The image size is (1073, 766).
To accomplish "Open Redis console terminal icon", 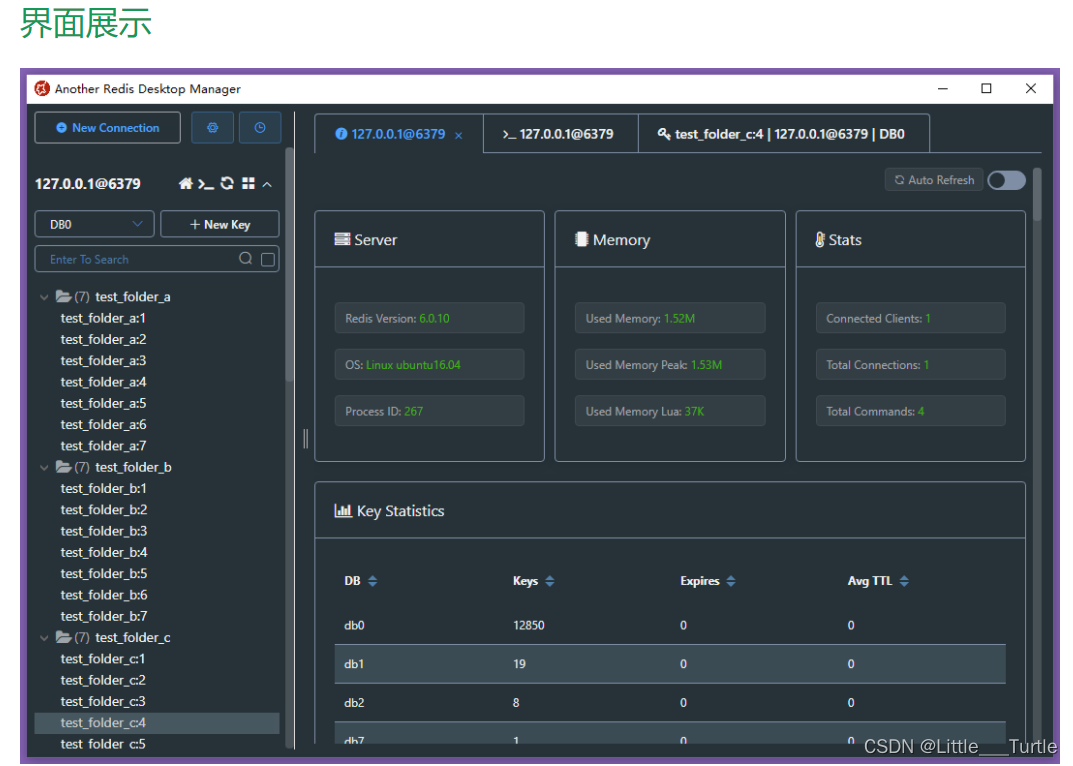I will pyautogui.click(x=206, y=183).
